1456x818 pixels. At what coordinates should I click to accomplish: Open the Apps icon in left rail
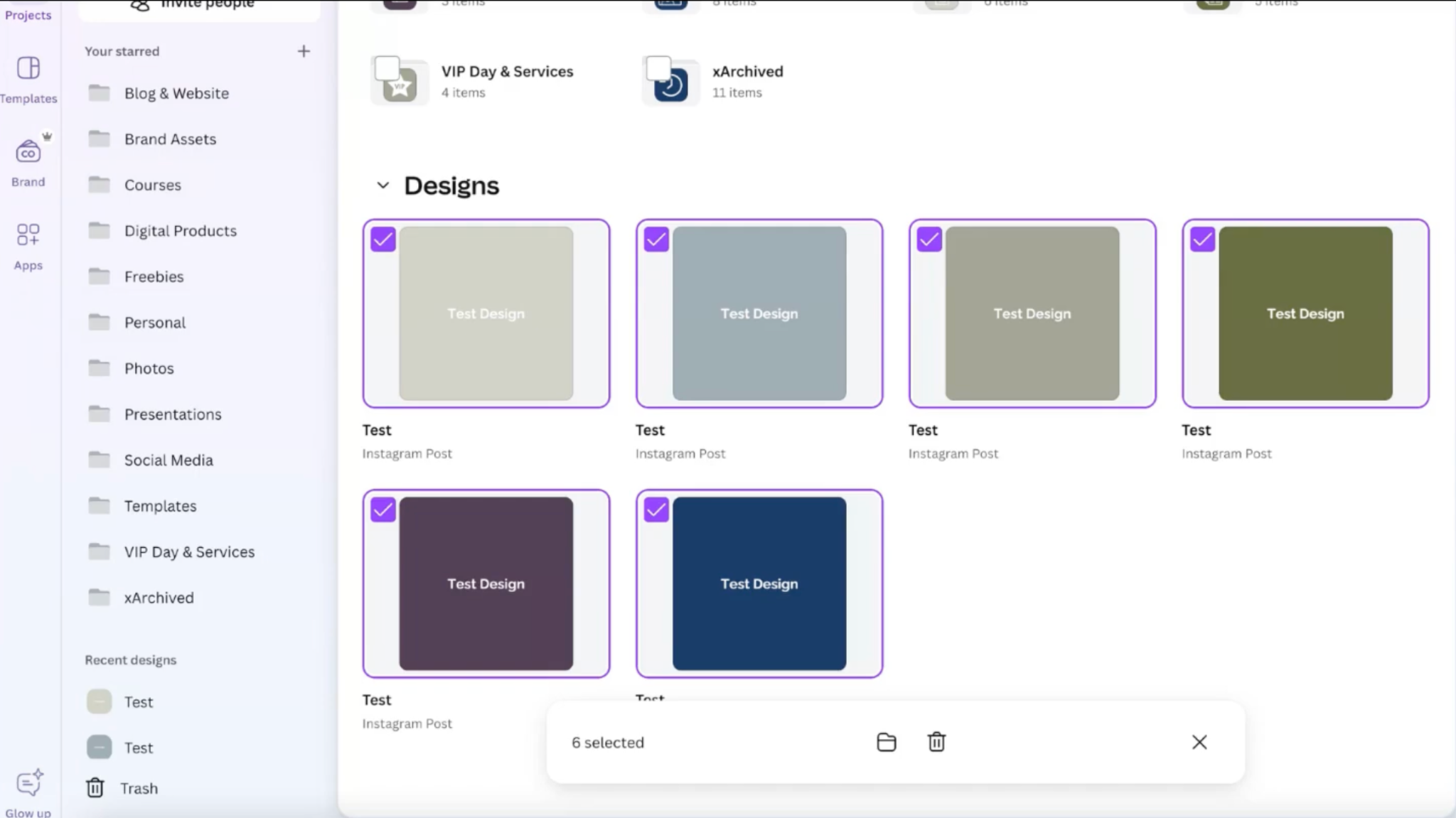click(x=28, y=235)
